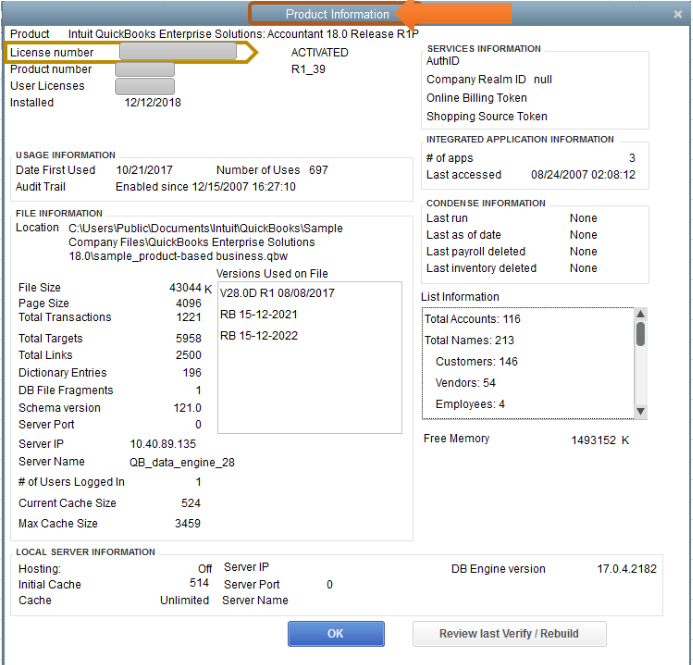The width and height of the screenshot is (693, 665).
Task: Select version entry V28.0D R1 08/08/2017
Action: (x=277, y=293)
